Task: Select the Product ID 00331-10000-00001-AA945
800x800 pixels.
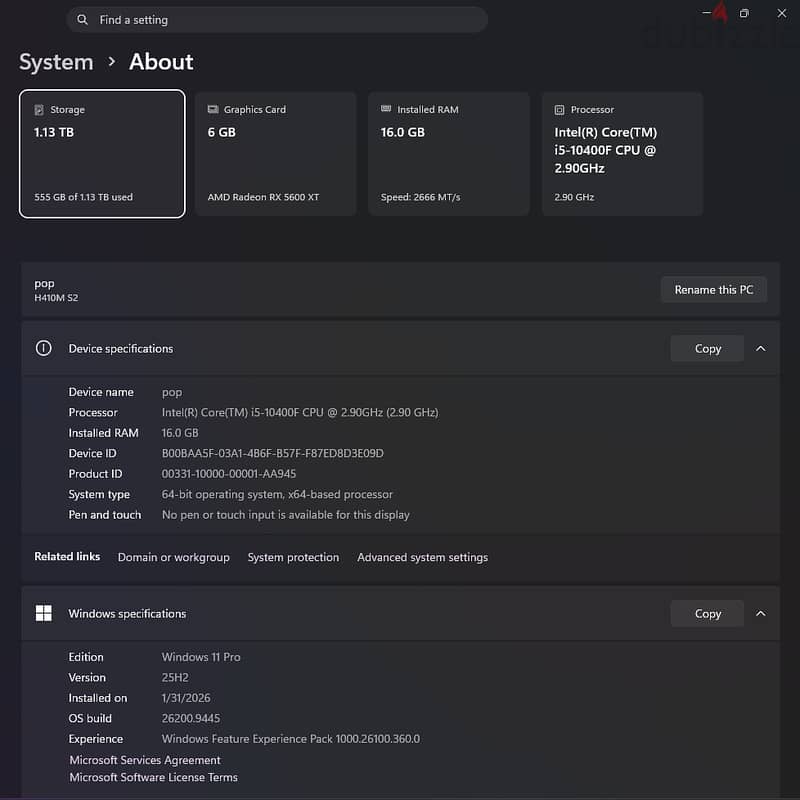Action: tap(229, 474)
